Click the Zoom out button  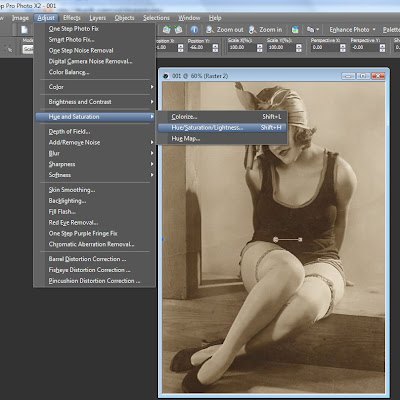pyautogui.click(x=225, y=30)
